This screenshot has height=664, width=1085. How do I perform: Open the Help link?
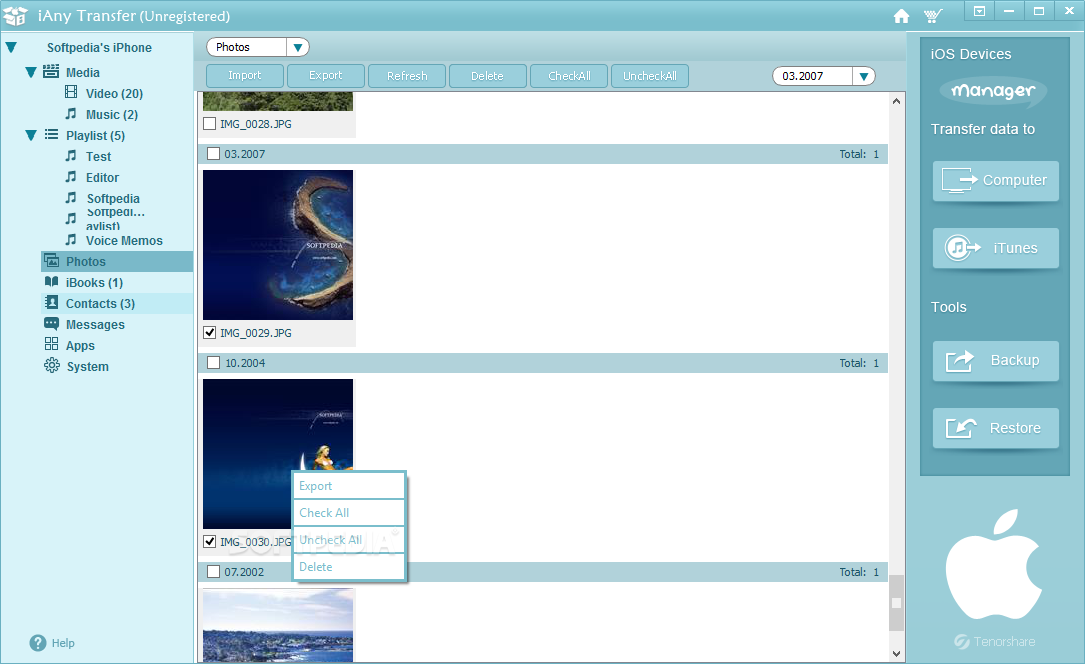[x=62, y=643]
